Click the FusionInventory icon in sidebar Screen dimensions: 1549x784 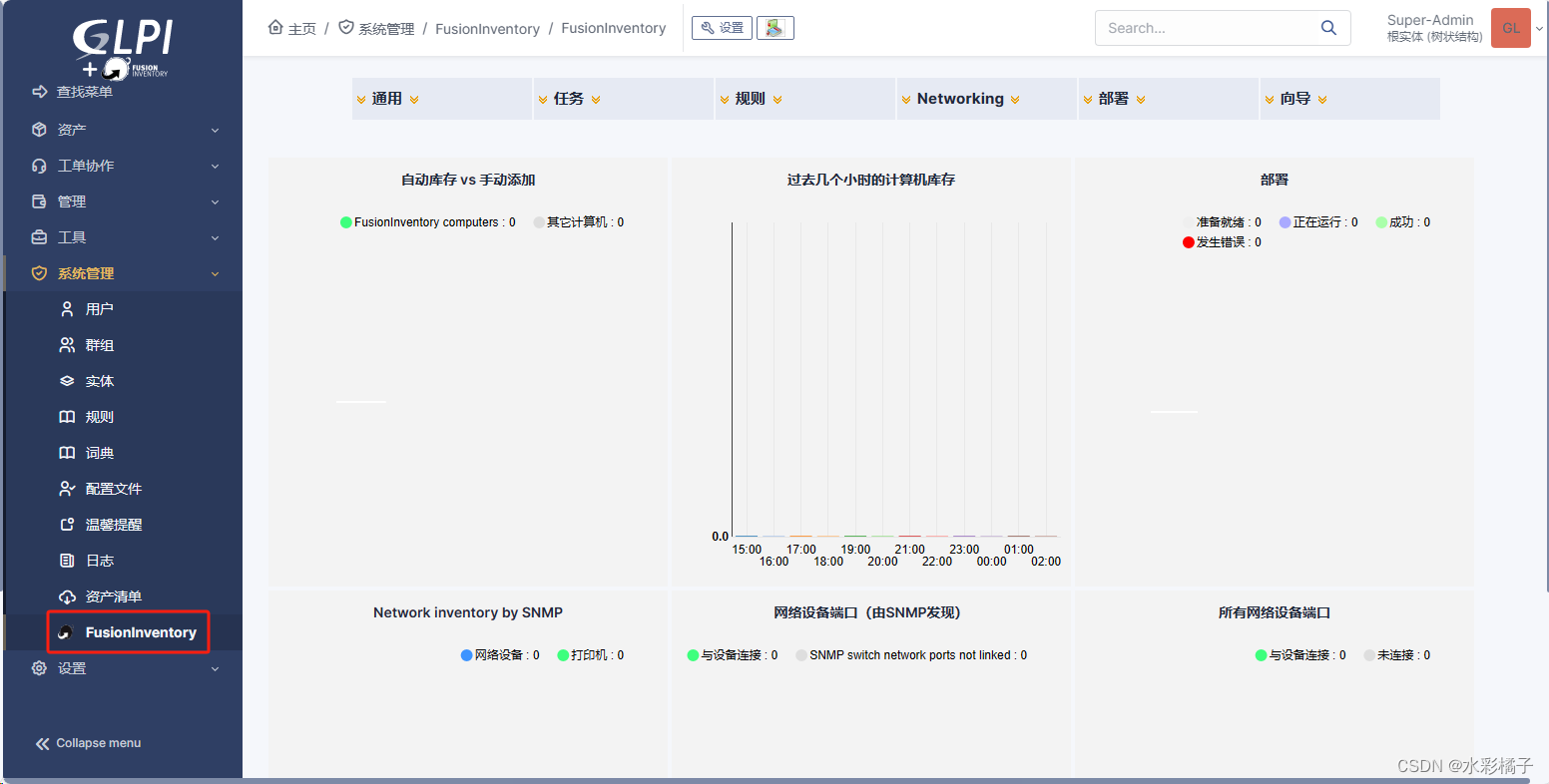tap(66, 632)
